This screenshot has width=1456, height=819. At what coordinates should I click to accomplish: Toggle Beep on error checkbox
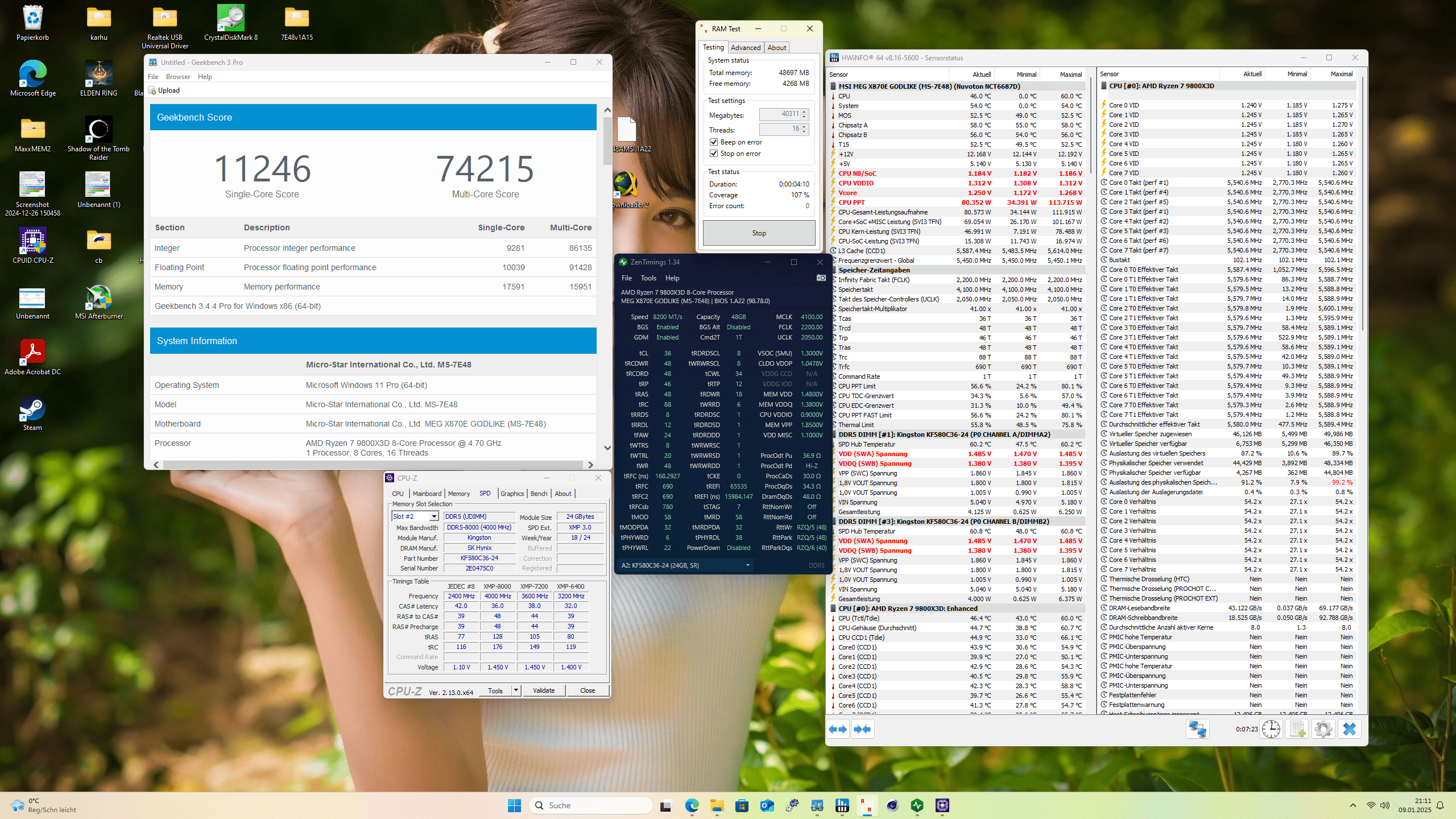[714, 142]
